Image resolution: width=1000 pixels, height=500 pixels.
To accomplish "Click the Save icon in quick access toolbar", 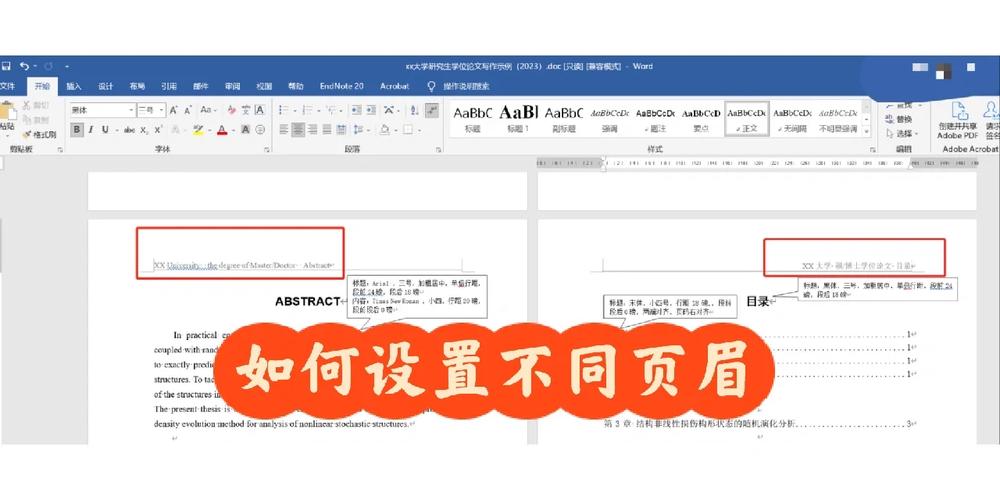I will [x=6, y=66].
